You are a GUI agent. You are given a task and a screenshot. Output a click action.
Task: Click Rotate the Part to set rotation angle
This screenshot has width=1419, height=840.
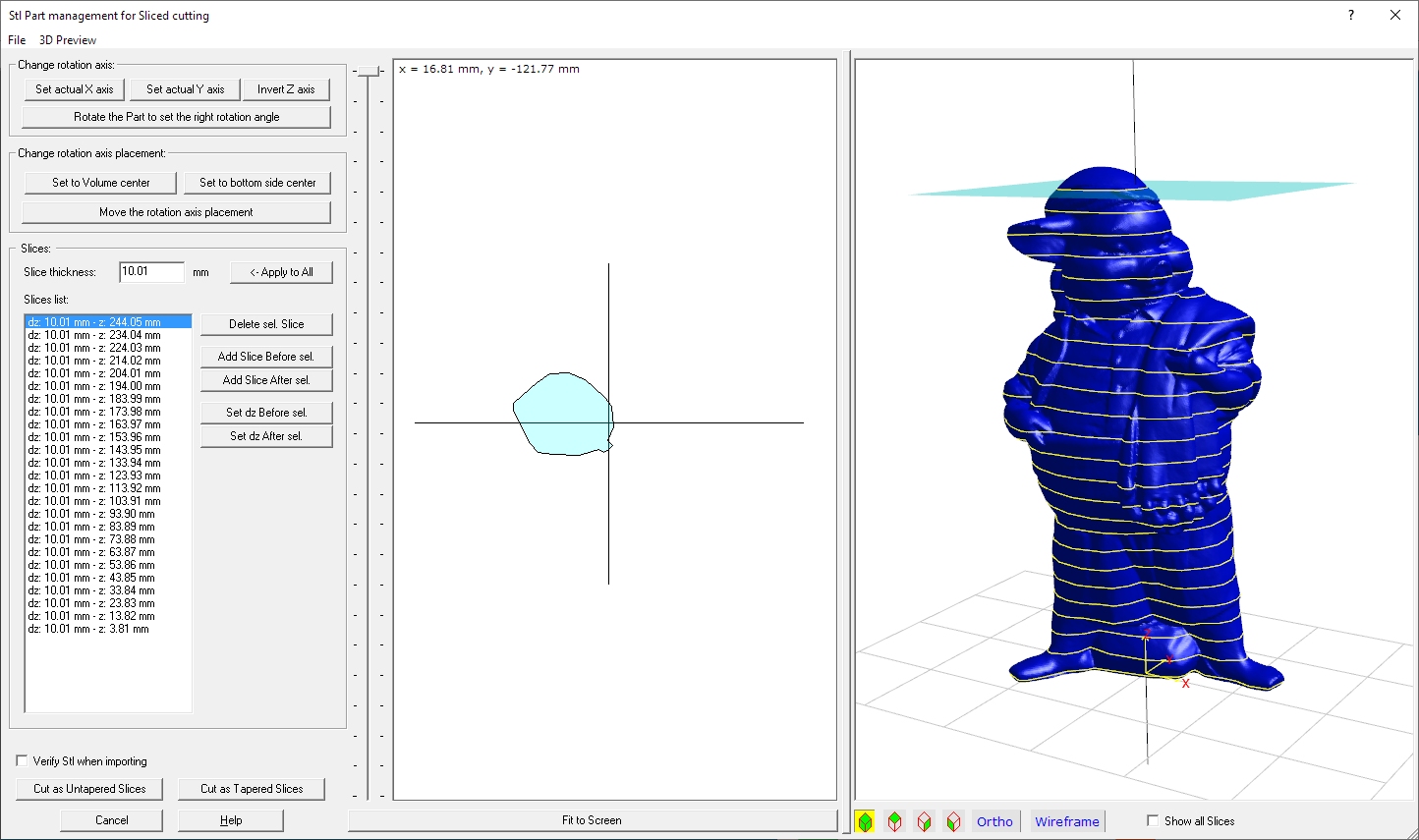(x=177, y=117)
